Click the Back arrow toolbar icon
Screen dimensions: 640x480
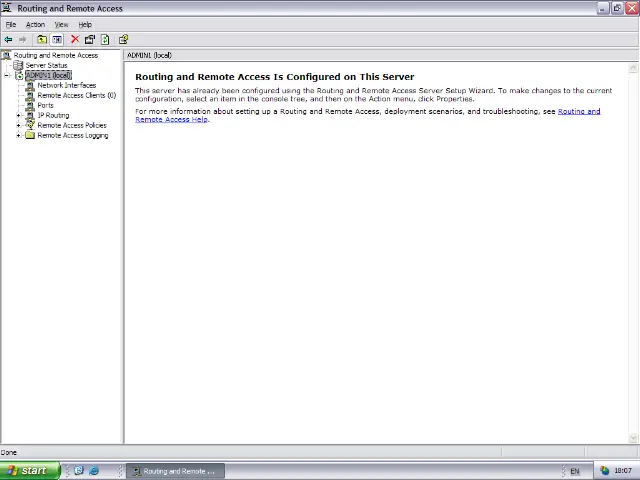pos(8,39)
